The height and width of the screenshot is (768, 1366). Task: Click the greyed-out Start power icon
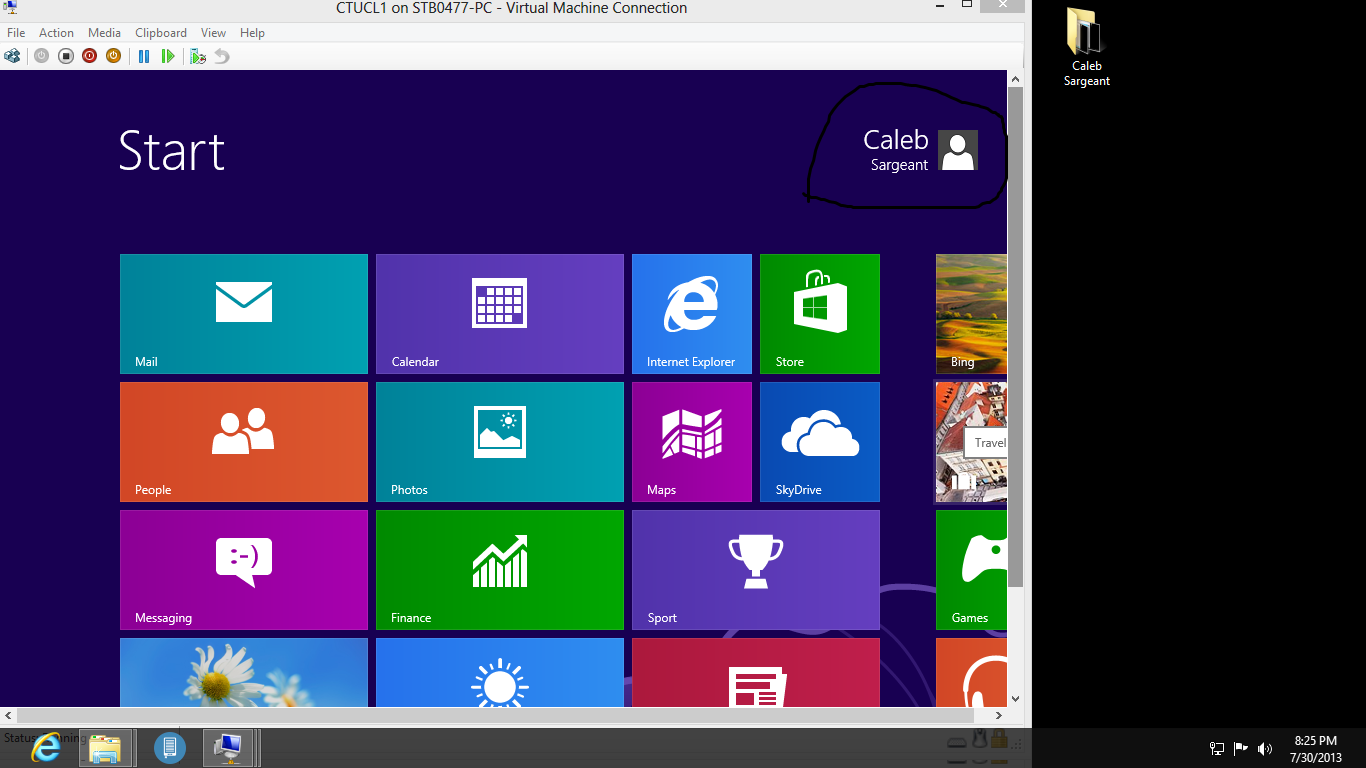41,56
